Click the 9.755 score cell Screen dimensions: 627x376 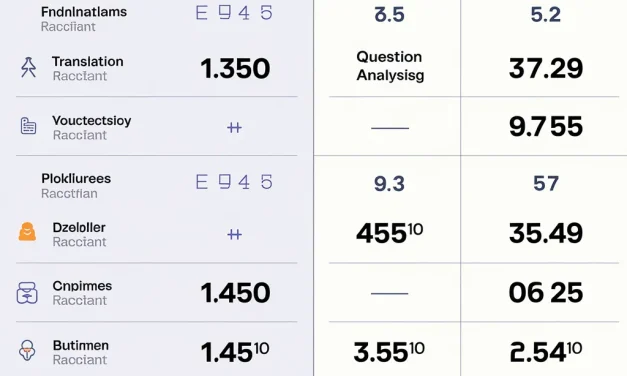[546, 126]
